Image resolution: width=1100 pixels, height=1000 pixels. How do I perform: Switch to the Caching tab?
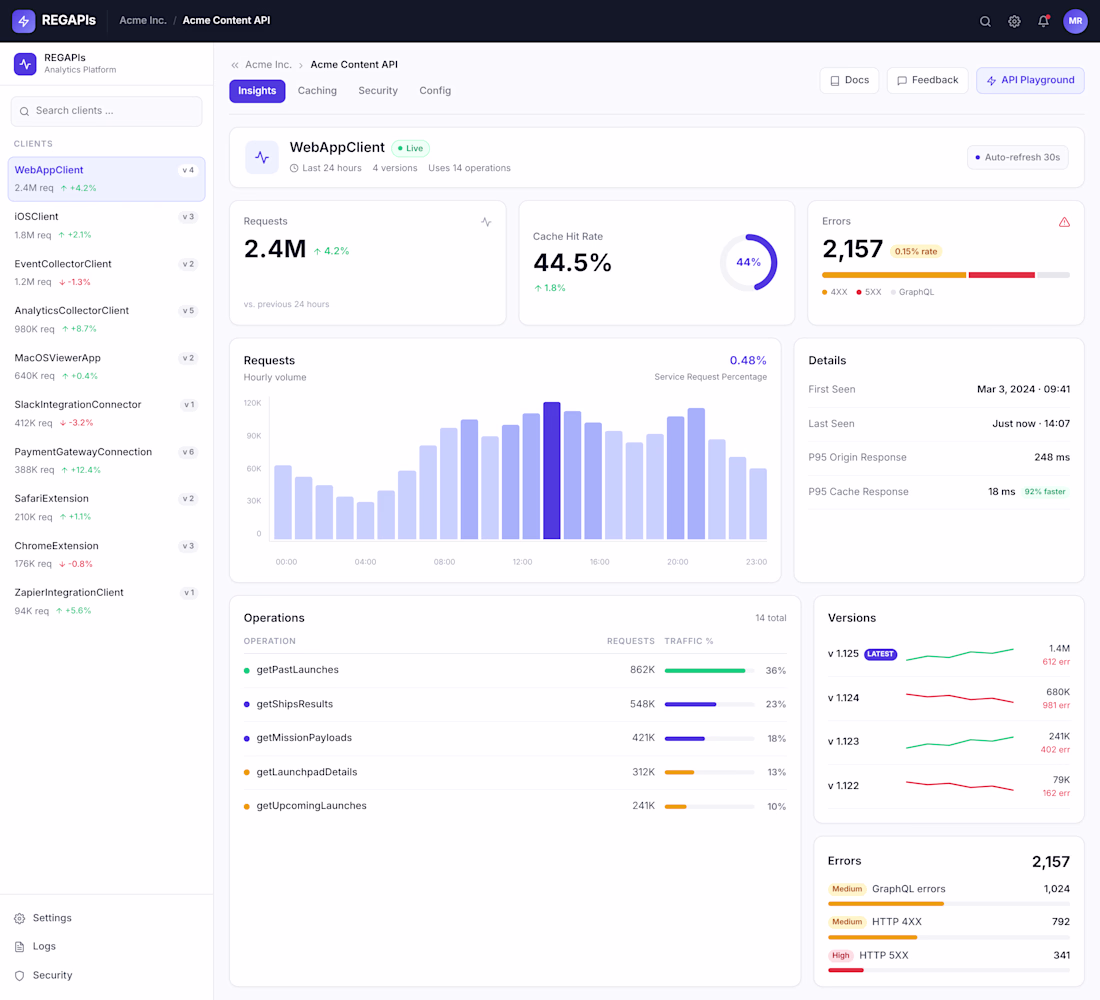(x=317, y=91)
